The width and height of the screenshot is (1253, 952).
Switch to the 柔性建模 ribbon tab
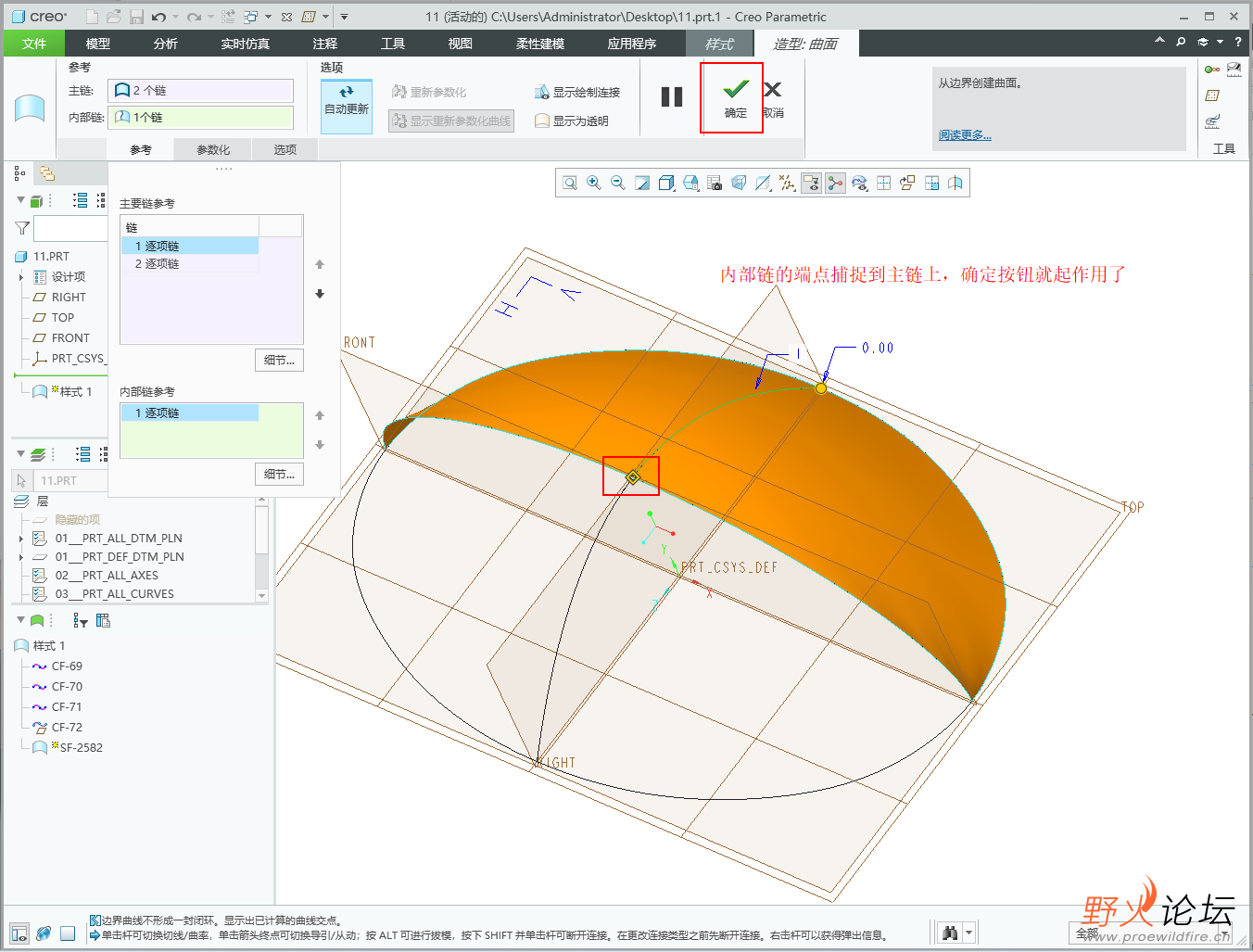tap(540, 44)
